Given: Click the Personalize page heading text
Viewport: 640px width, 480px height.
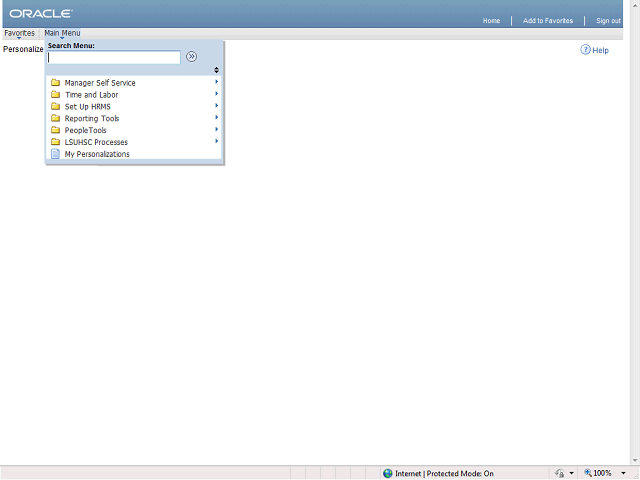Looking at the screenshot, I should (x=23, y=49).
